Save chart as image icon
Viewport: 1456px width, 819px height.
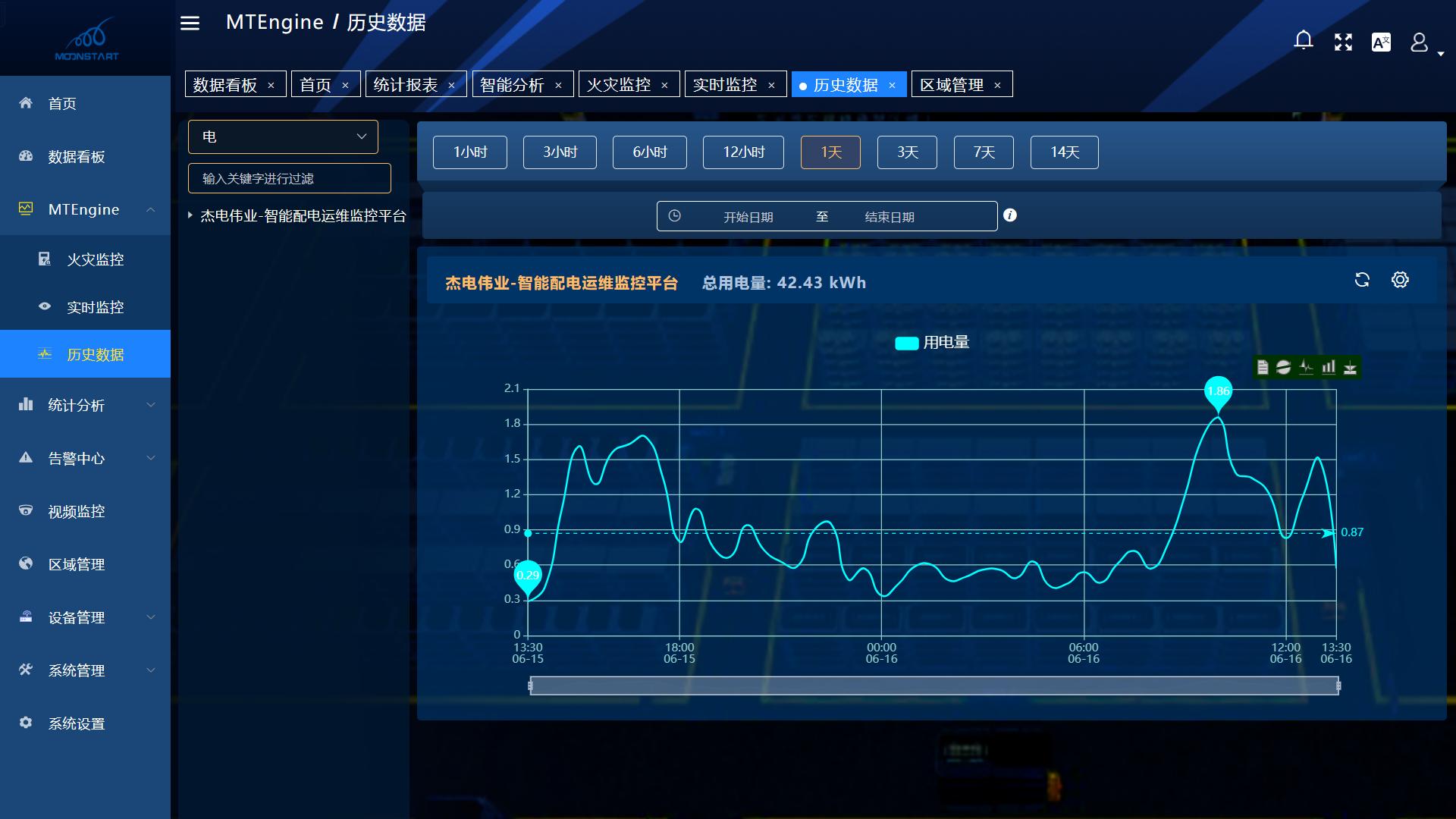[x=1350, y=368]
